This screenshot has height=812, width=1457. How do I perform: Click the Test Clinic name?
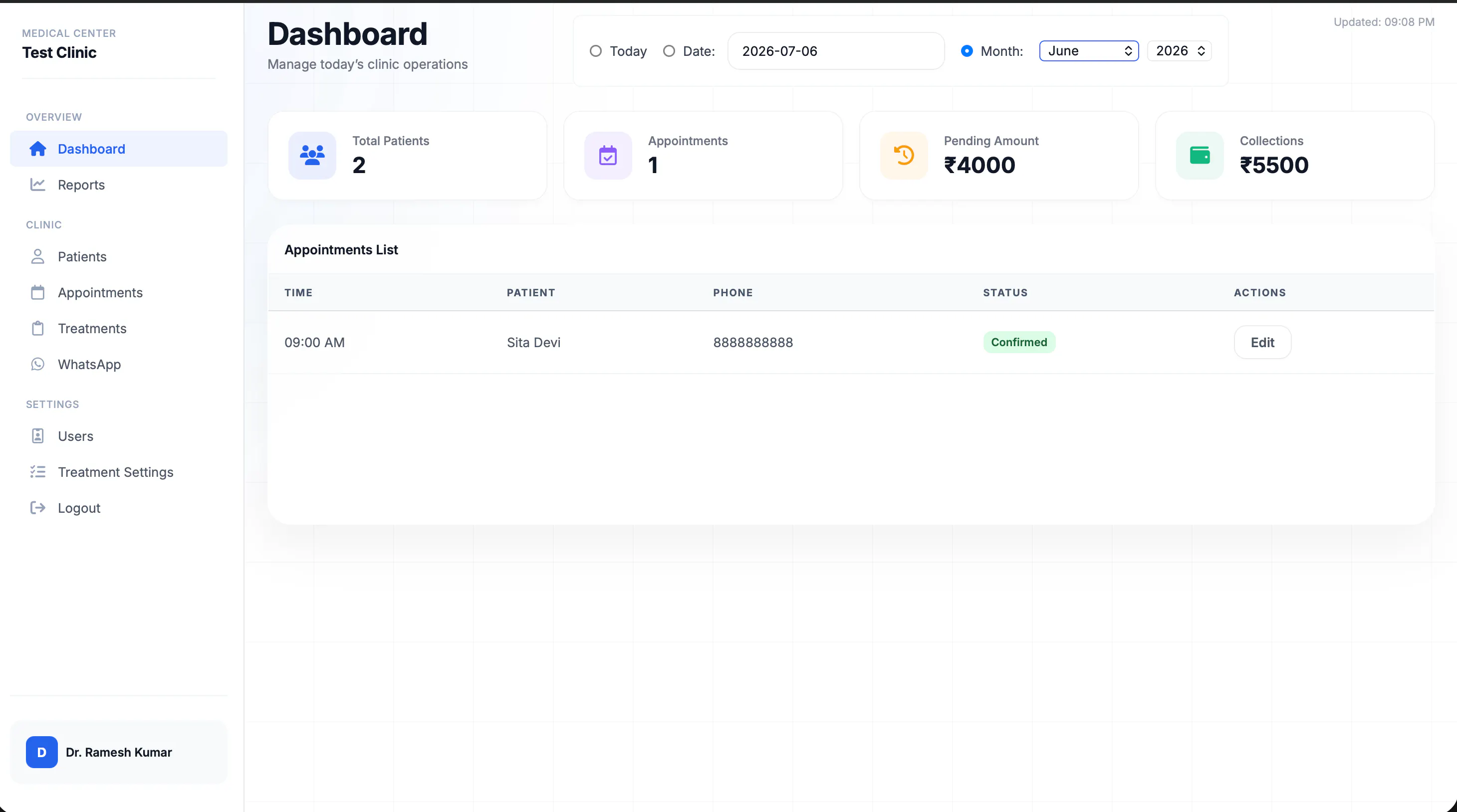[x=59, y=52]
